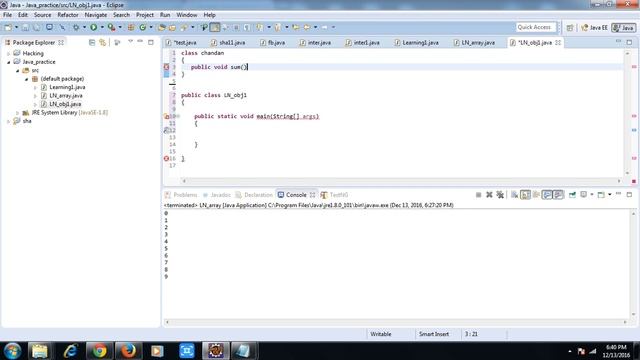This screenshot has height=360, width=640.
Task: Collapse the src folder node
Action: point(18,71)
